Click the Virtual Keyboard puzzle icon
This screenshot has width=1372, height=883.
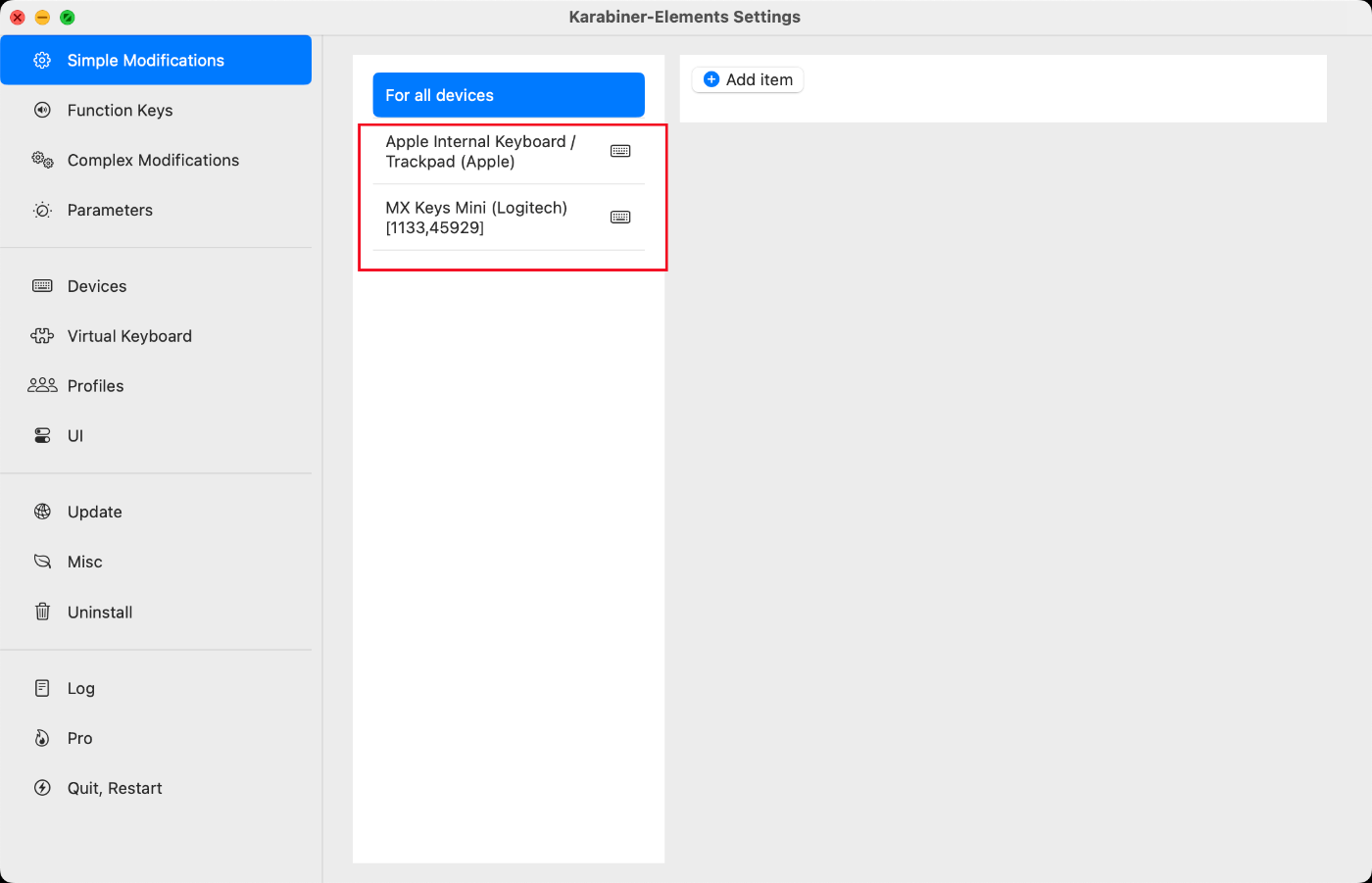tap(42, 336)
